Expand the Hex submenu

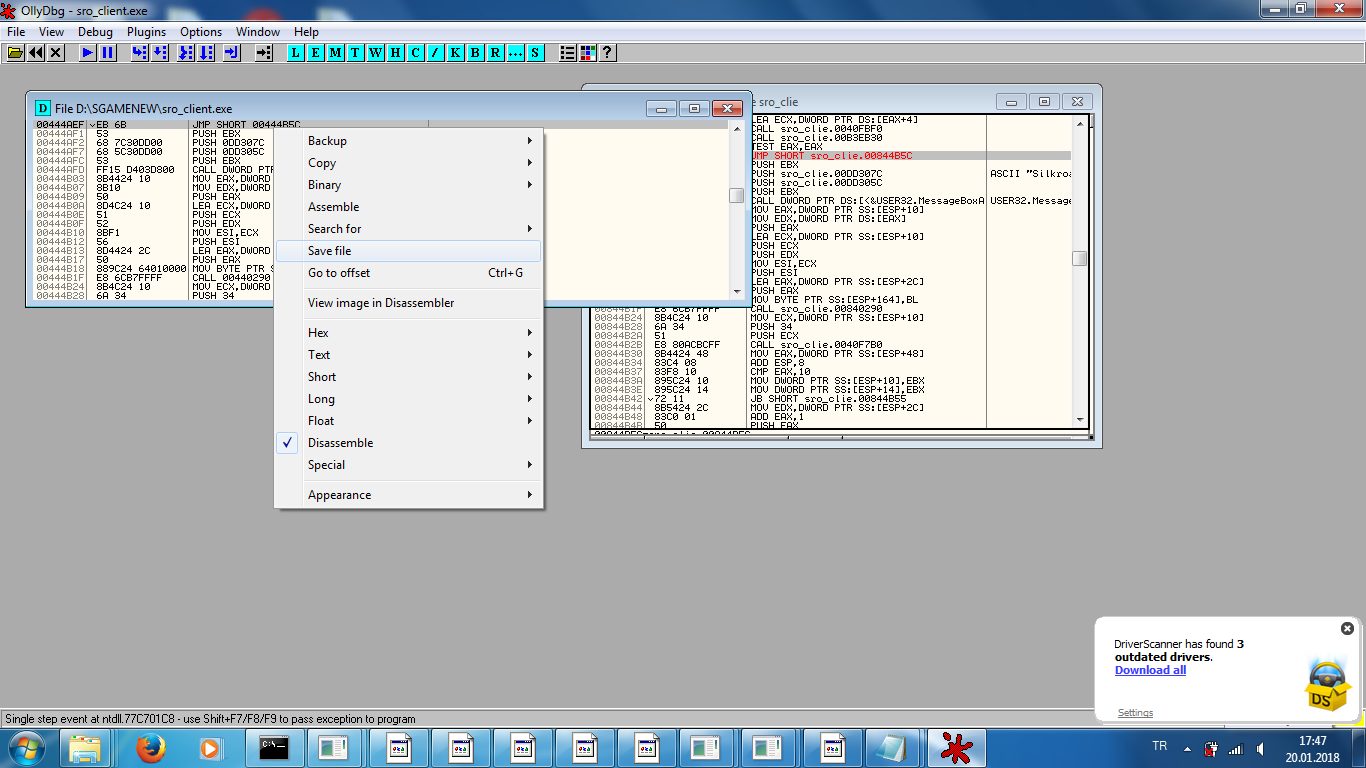pos(409,333)
